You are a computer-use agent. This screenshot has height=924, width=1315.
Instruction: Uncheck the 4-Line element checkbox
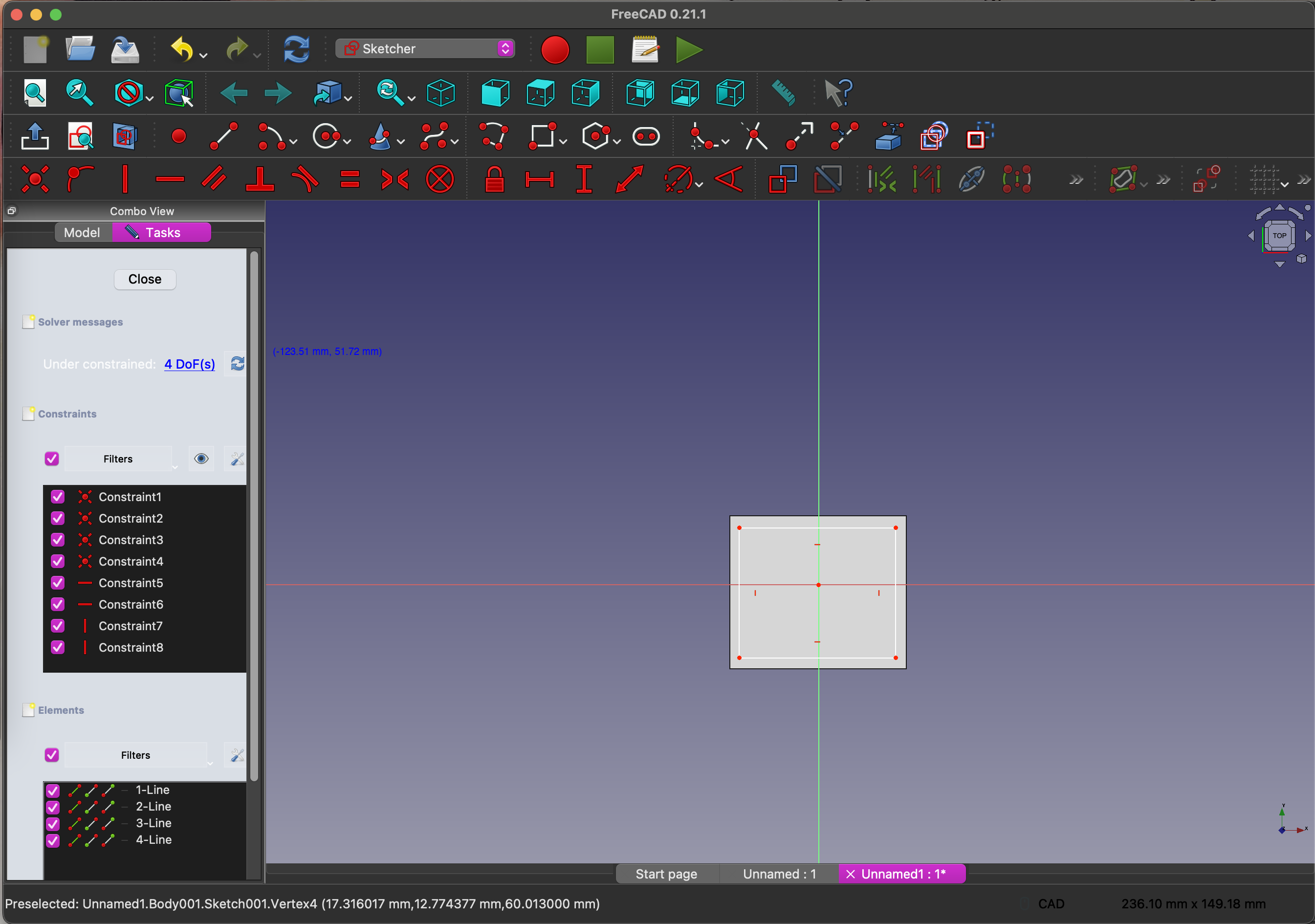pos(53,840)
